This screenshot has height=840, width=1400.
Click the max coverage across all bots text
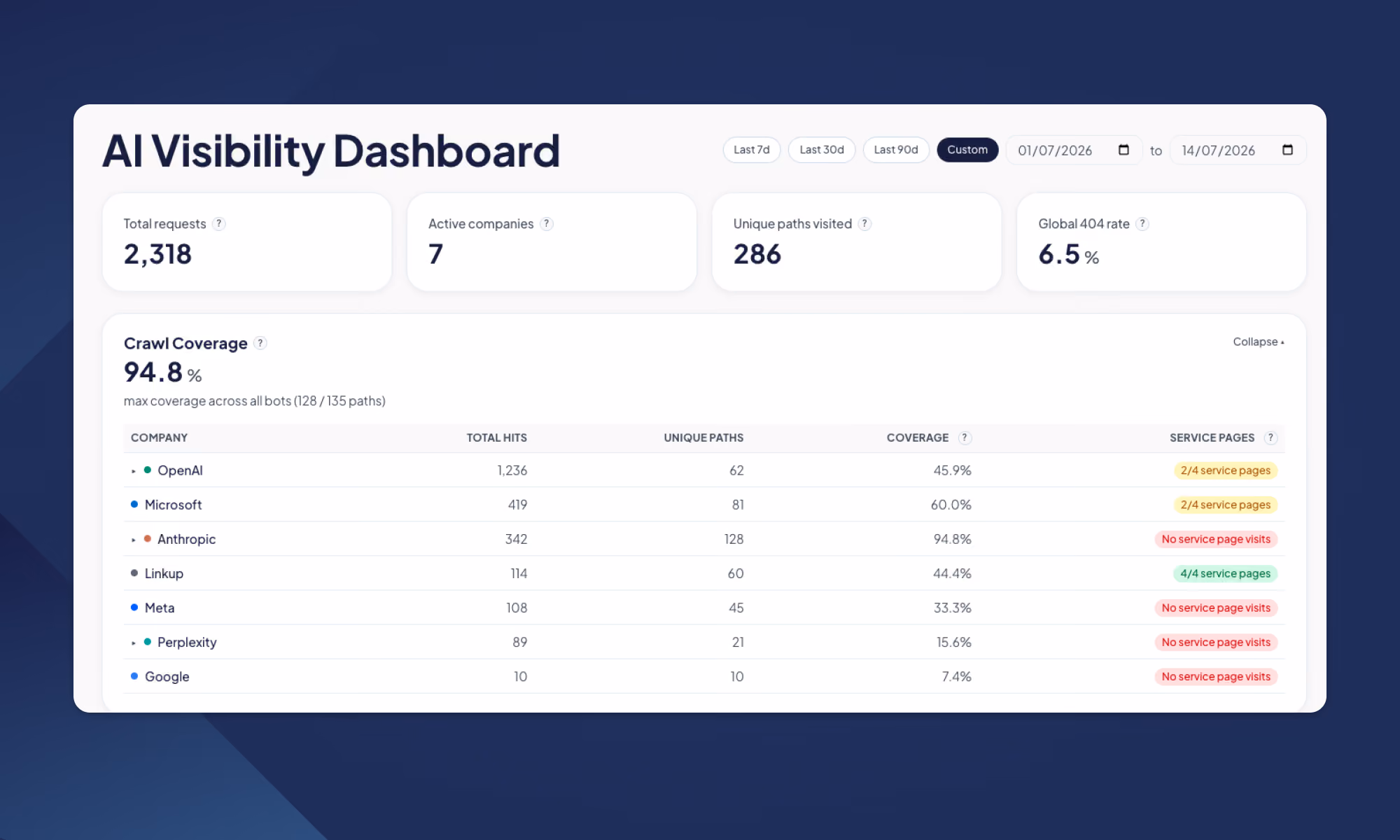point(255,401)
